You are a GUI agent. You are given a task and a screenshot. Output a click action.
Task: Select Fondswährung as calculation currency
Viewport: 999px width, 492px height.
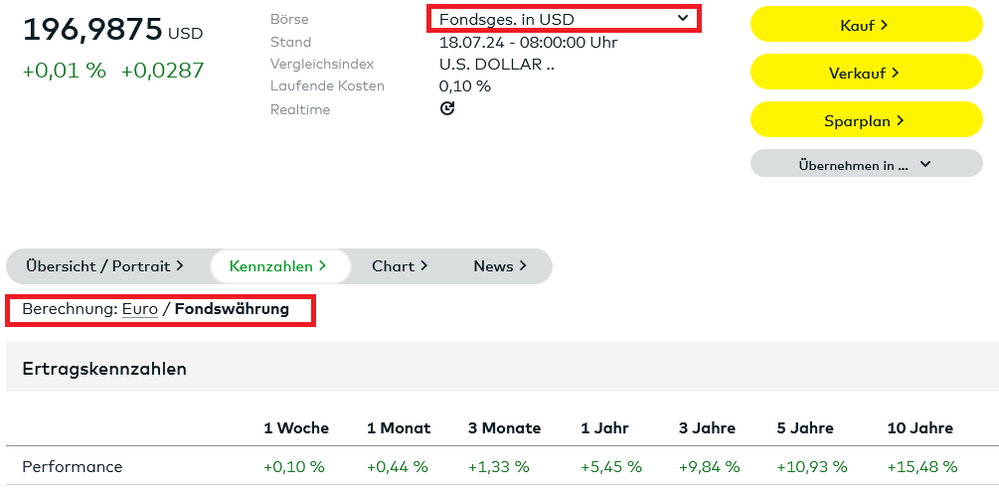232,309
